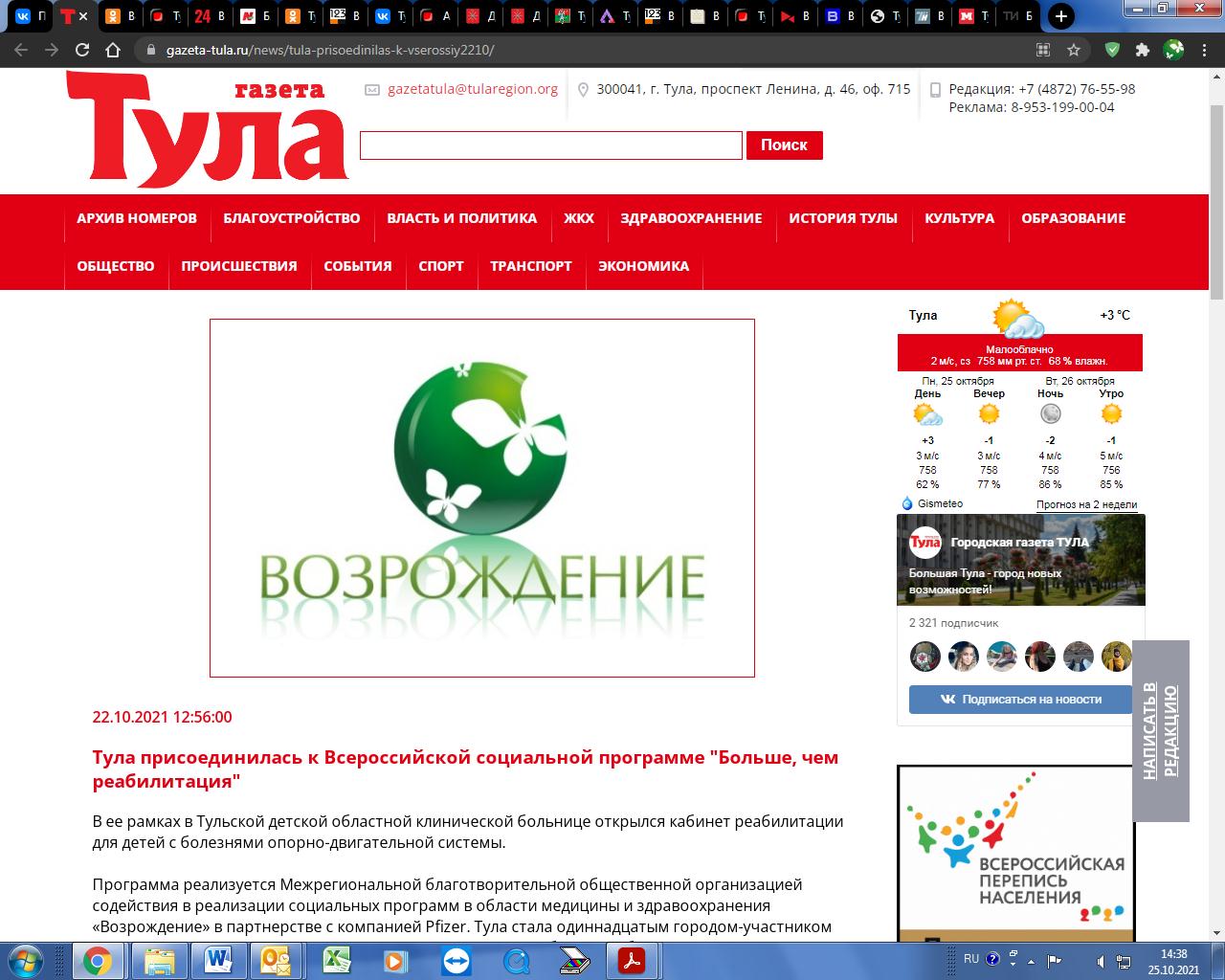
Task: Click the gazetatula@tularegion.org email link
Action: (473, 89)
